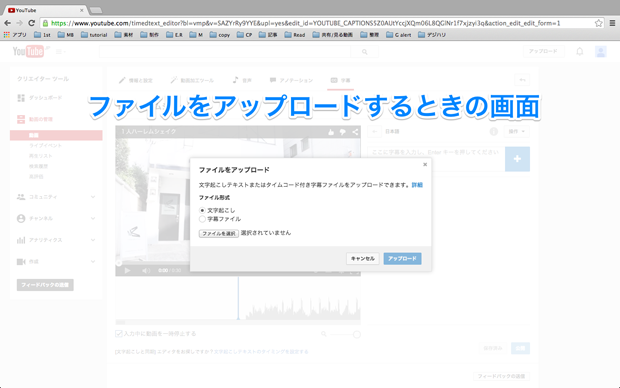The height and width of the screenshot is (388, 620).
Task: Click the sidebar フィードバックの送信 button
Action: click(x=45, y=285)
